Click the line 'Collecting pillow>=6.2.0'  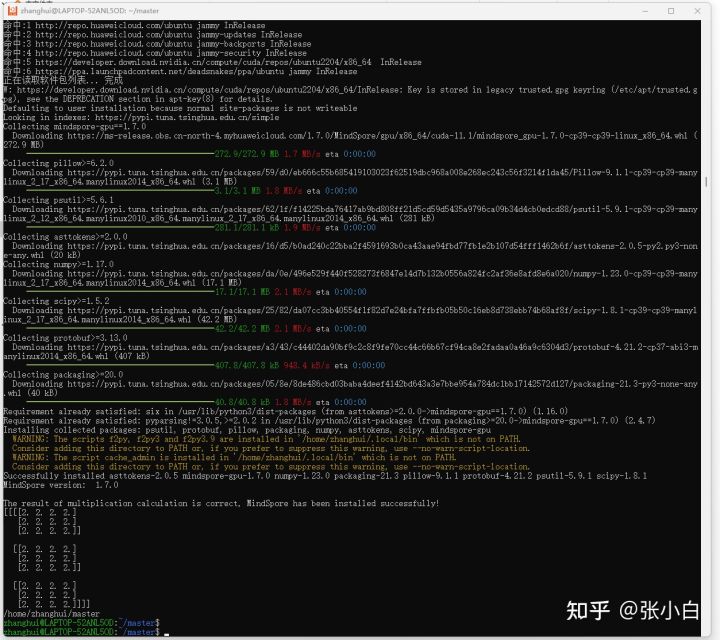coord(59,163)
